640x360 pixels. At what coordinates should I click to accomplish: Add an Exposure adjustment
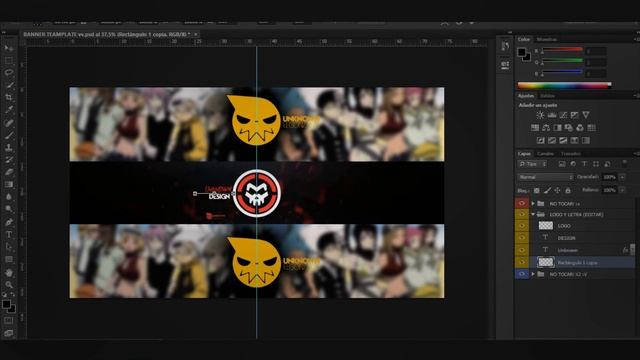pos(575,115)
